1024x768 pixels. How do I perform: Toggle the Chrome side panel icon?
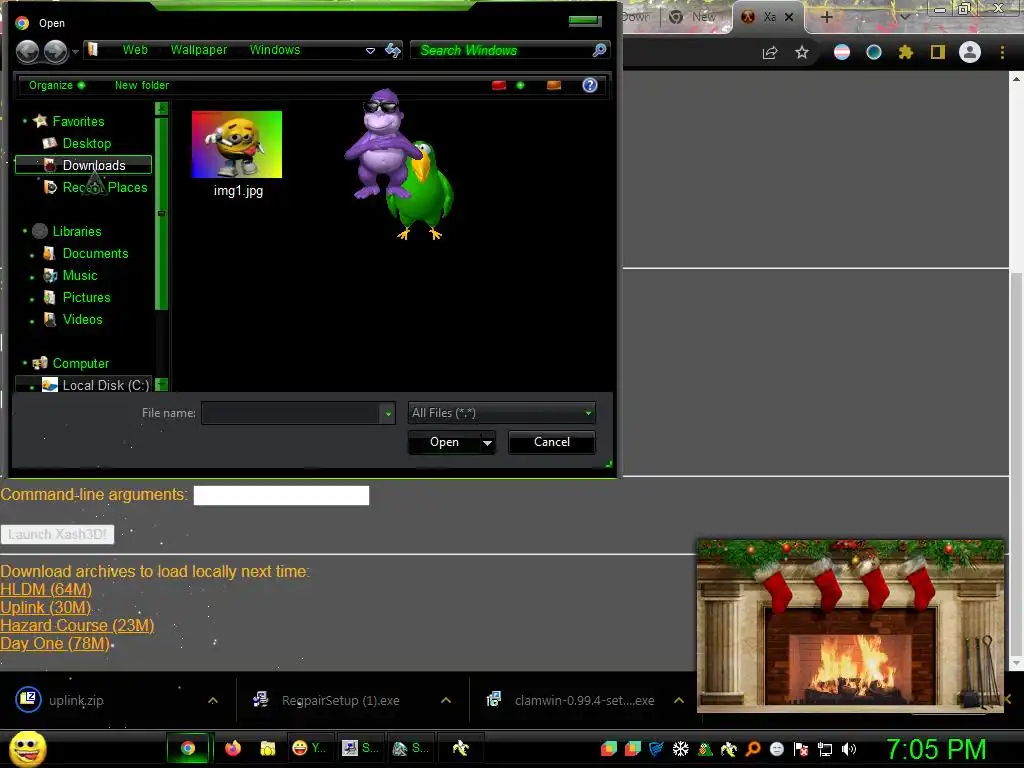938,52
